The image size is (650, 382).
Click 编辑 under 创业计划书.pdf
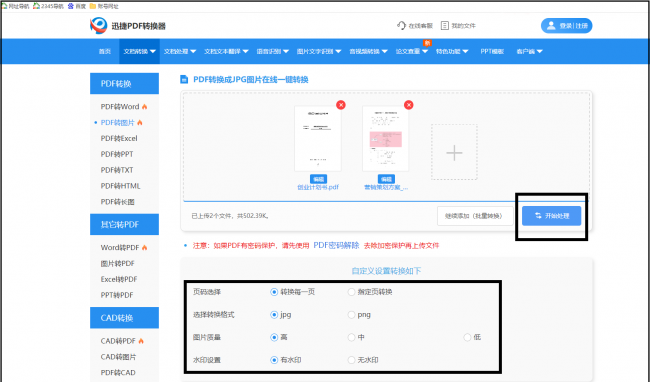pos(318,179)
